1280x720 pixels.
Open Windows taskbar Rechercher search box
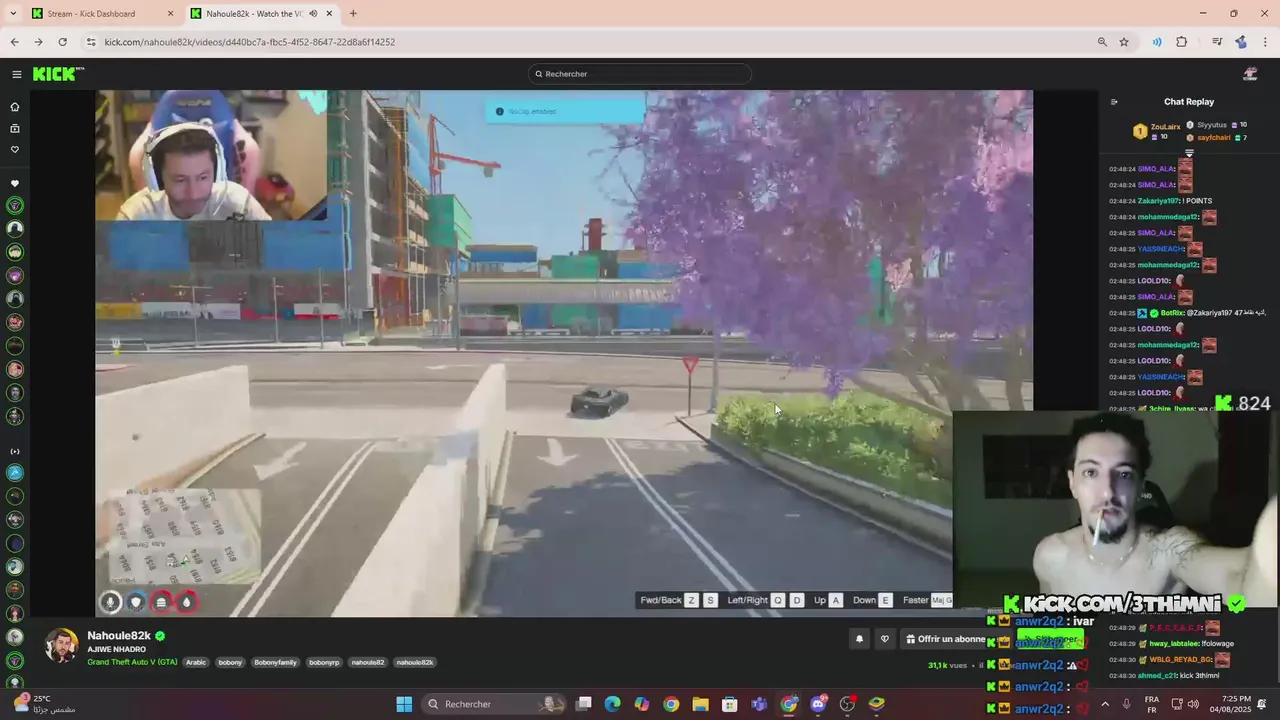coord(493,704)
